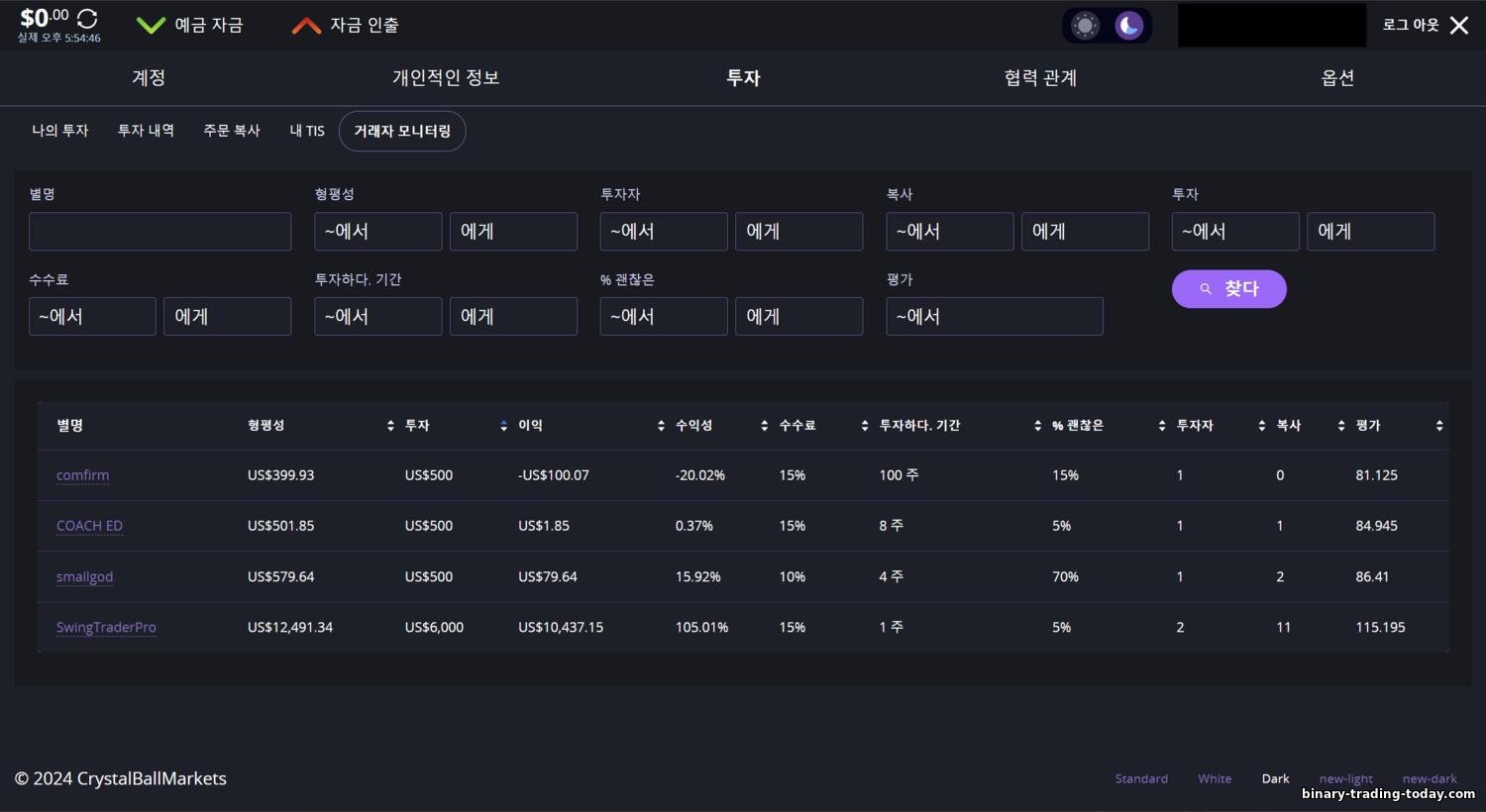
Task: Select the 거래자 모니터링 sub-tab
Action: click(402, 131)
